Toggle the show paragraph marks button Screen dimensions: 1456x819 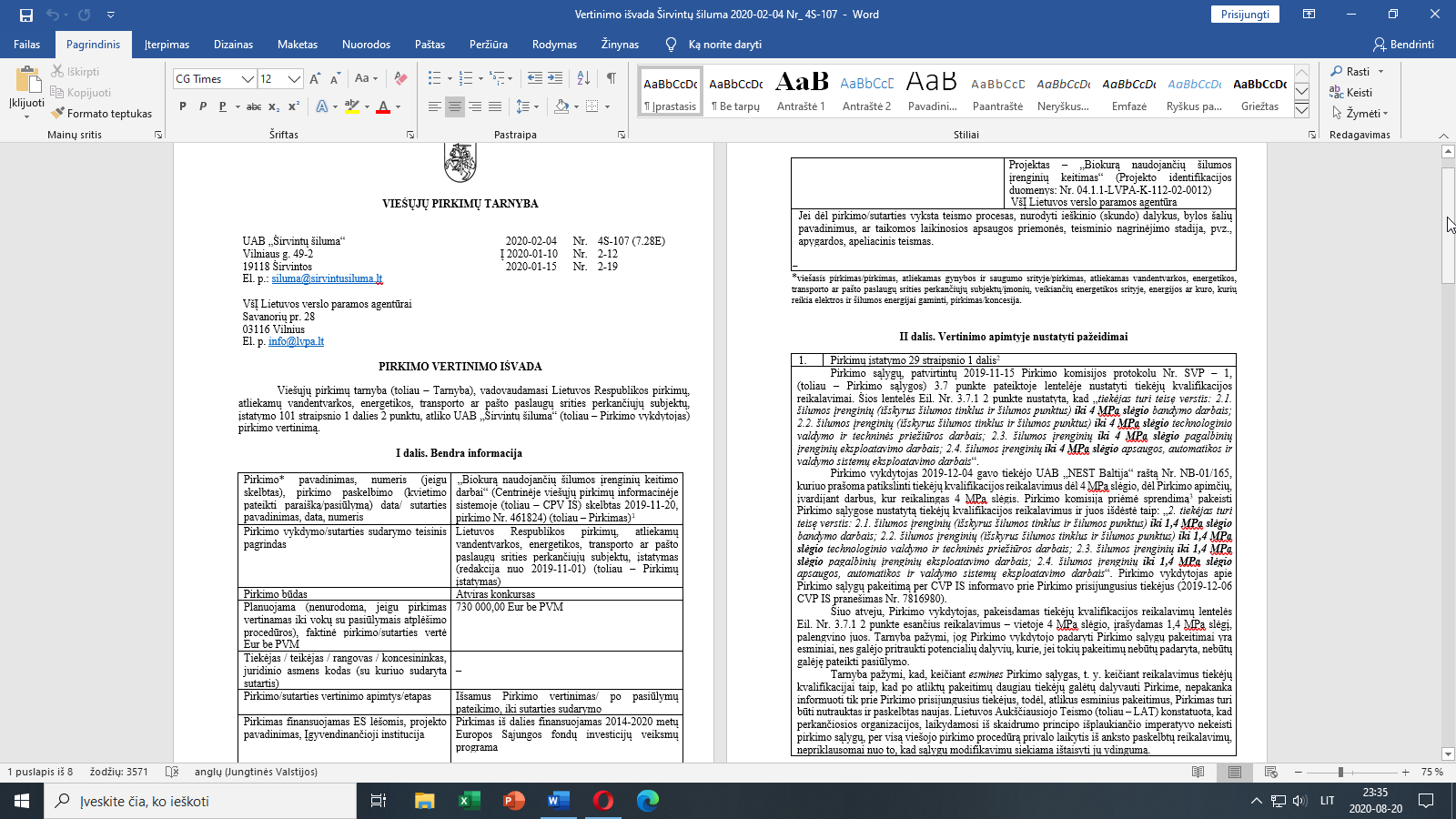click(611, 78)
